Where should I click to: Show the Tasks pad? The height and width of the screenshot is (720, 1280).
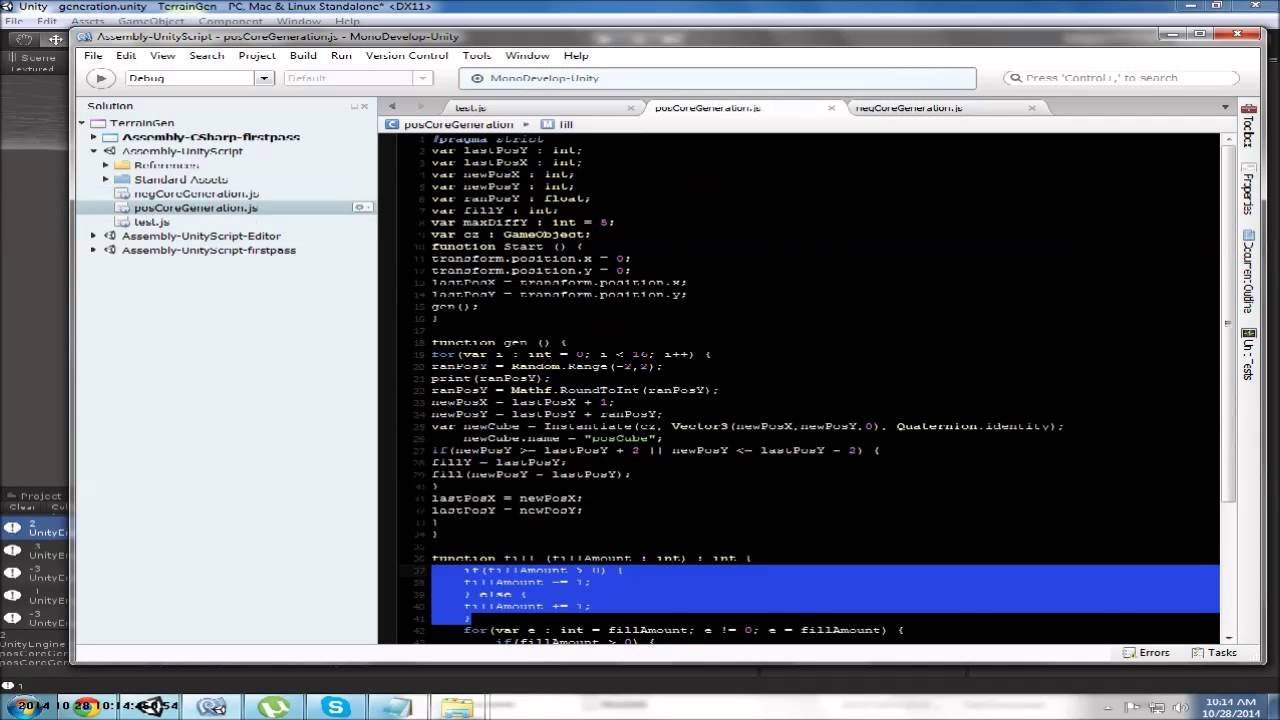pyautogui.click(x=1214, y=652)
